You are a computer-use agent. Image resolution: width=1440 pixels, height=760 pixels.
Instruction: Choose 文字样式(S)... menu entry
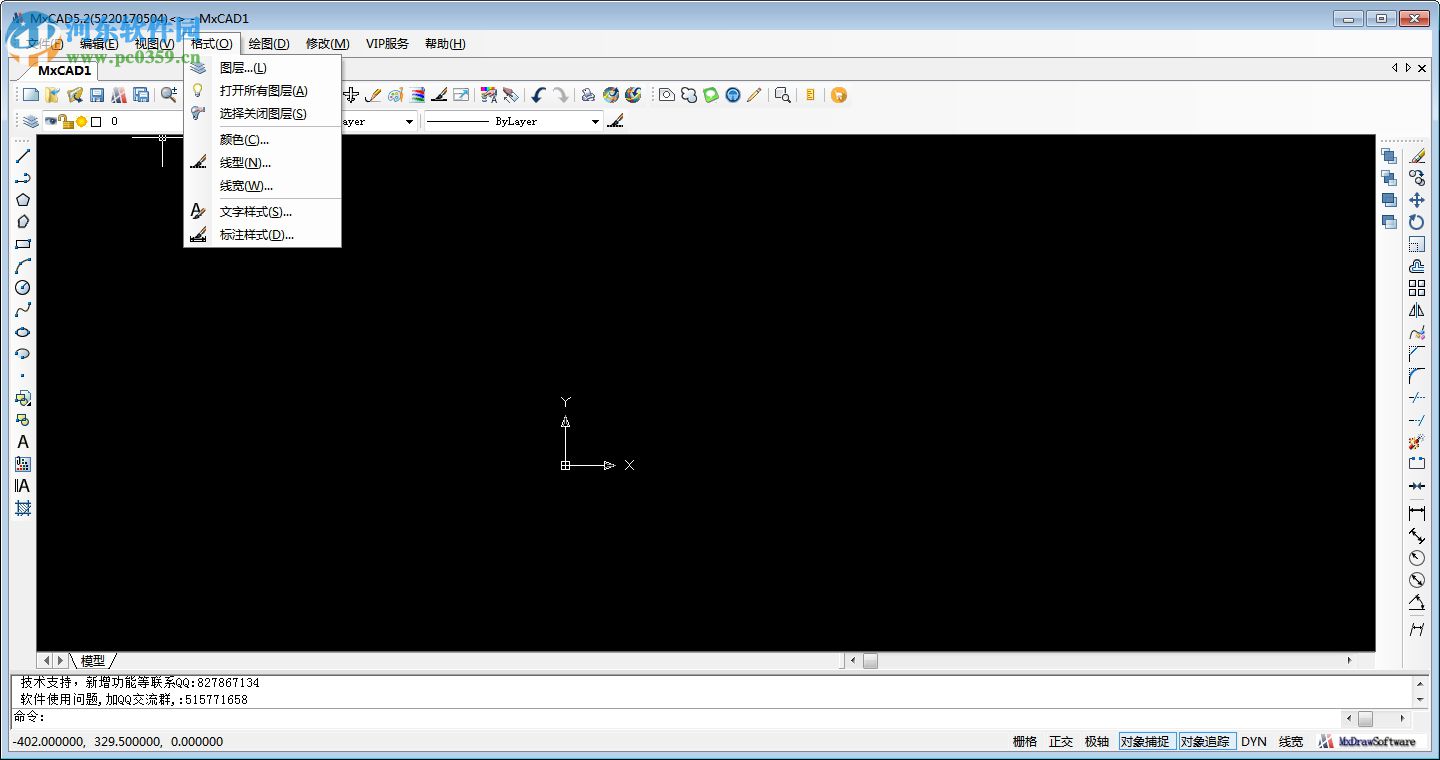point(263,212)
